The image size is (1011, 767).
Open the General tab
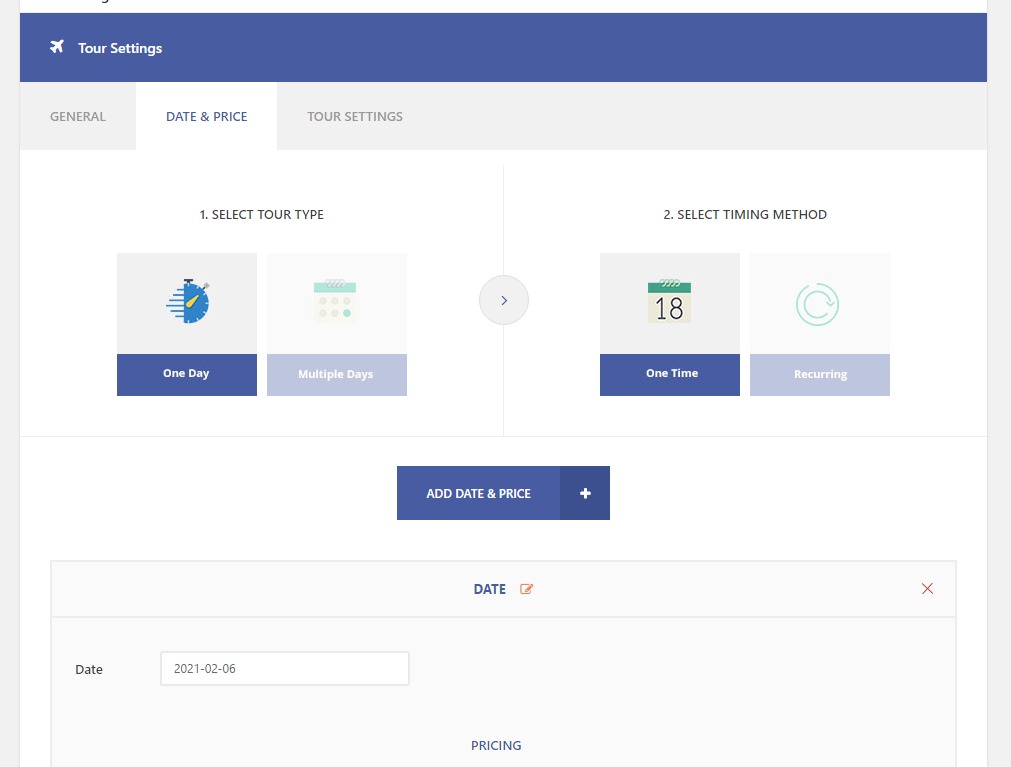(78, 116)
